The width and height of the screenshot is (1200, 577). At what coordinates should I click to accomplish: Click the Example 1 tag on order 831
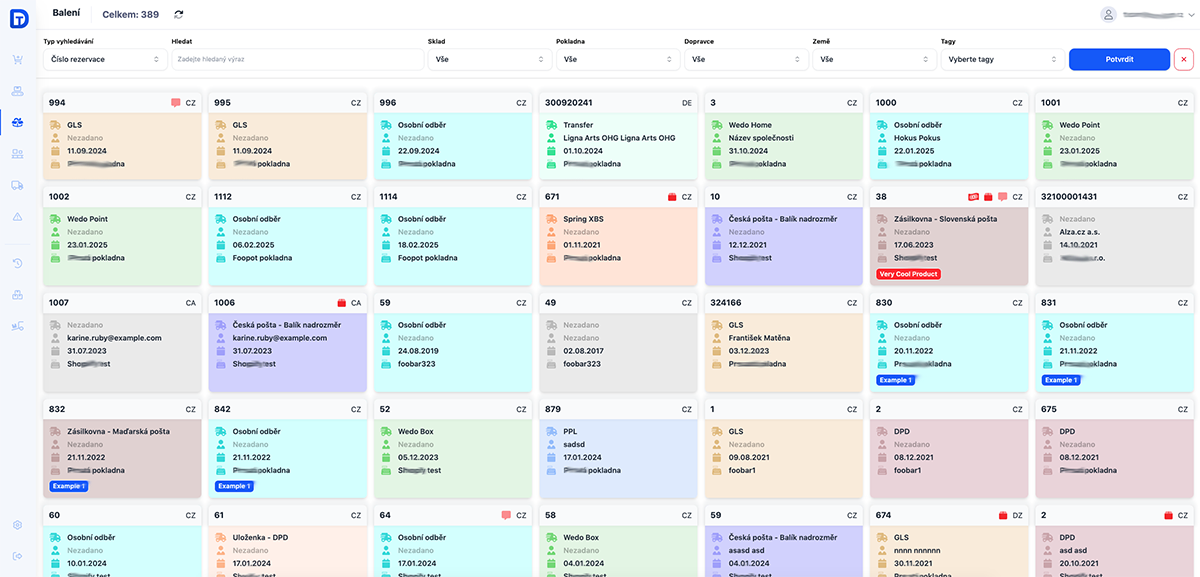pos(1061,380)
